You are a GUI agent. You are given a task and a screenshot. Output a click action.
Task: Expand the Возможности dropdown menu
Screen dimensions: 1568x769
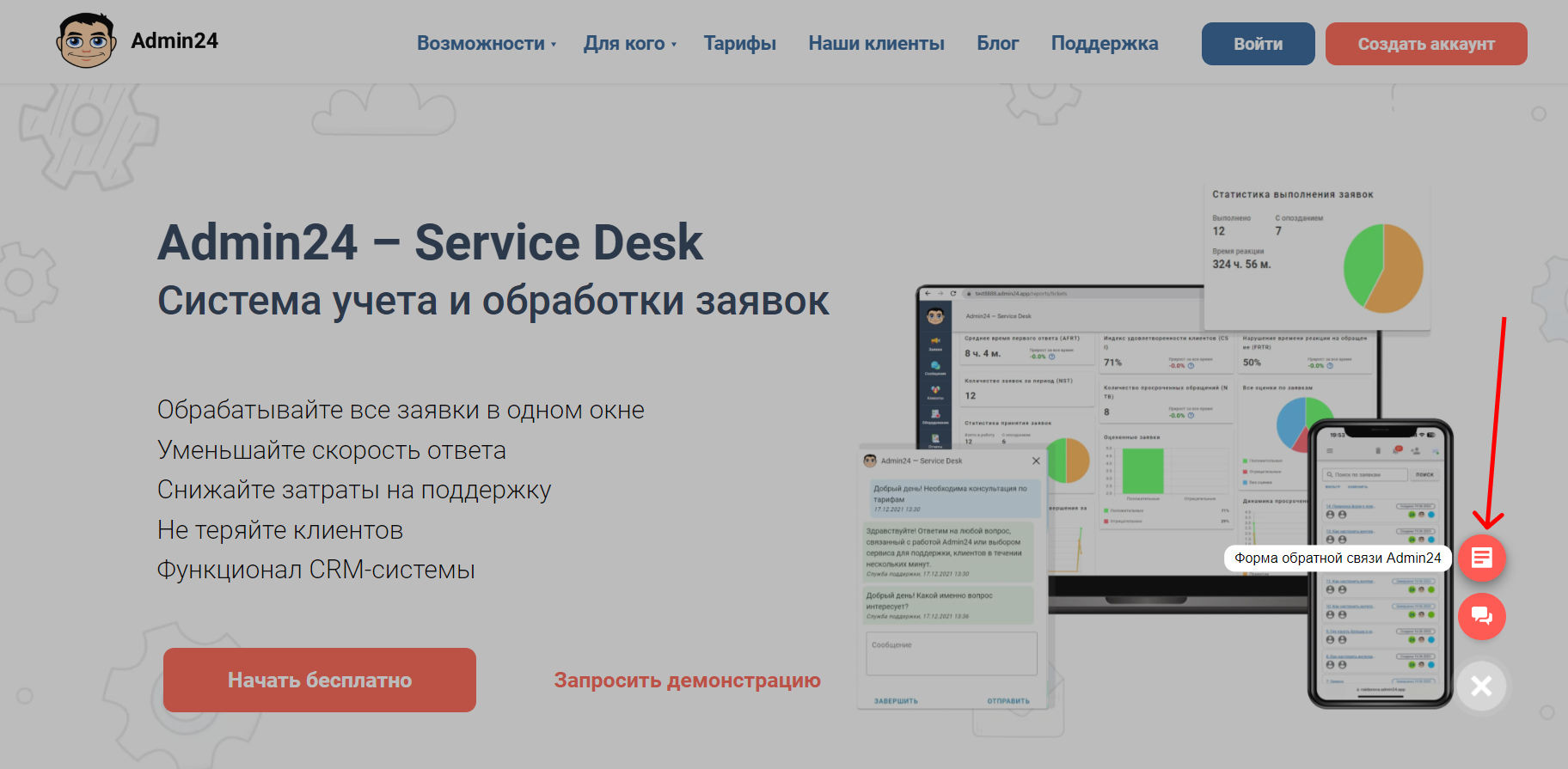coord(487,43)
